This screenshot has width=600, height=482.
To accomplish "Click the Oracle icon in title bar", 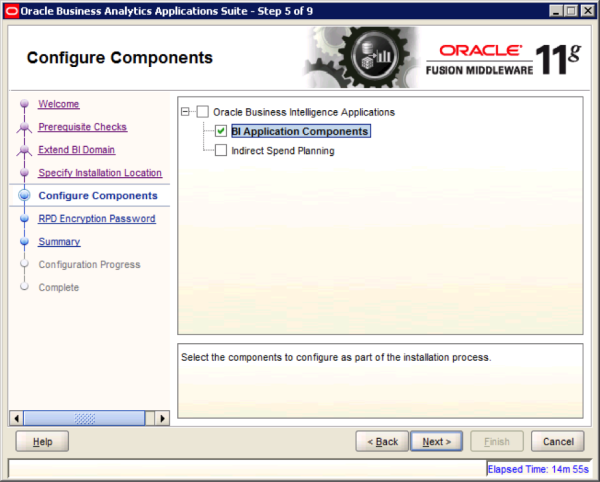I will [x=11, y=10].
